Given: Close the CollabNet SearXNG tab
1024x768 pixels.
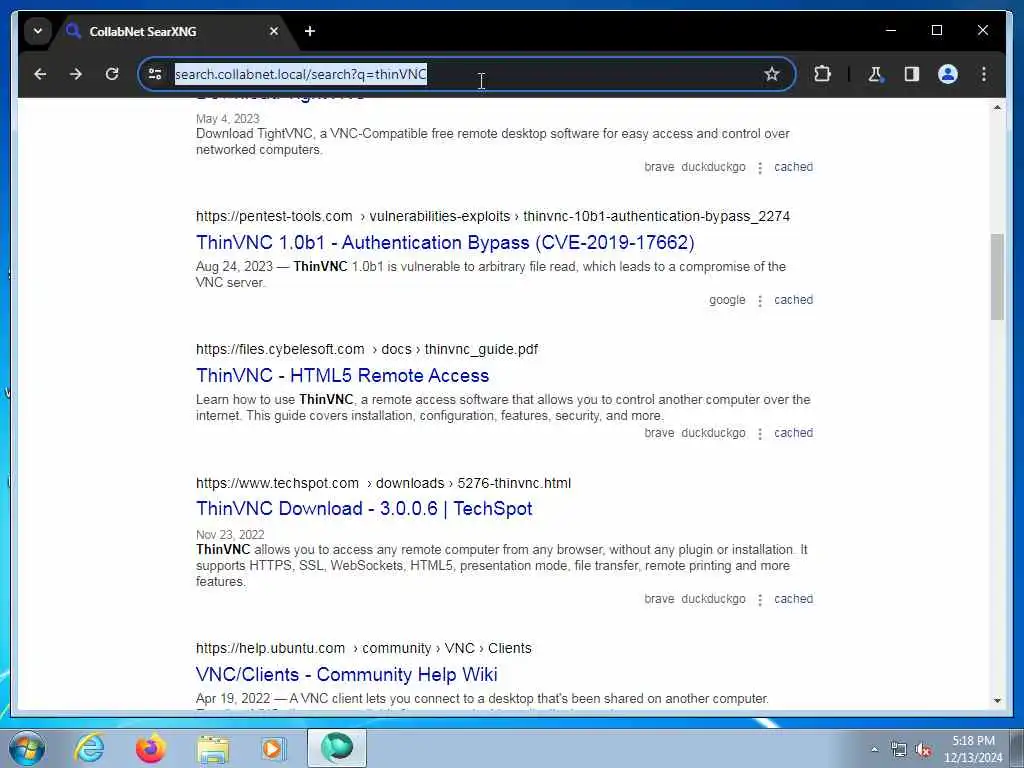Looking at the screenshot, I should 274,31.
